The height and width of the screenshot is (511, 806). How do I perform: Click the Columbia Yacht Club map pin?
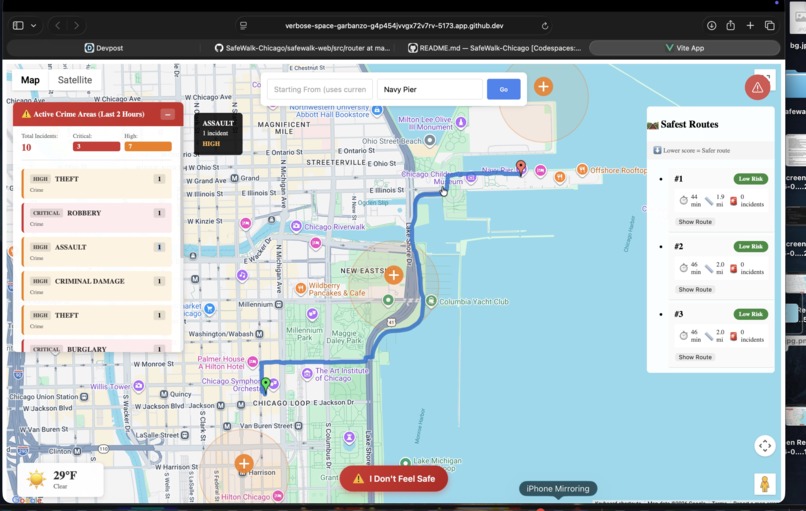(x=431, y=301)
